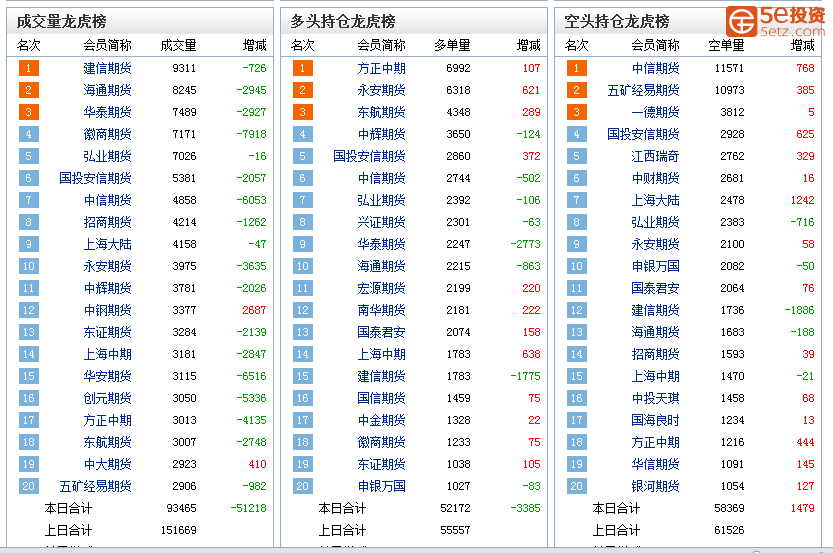Select 上海大陆 in 空头持仓龙虎榜 table
The height and width of the screenshot is (553, 833).
[656, 200]
